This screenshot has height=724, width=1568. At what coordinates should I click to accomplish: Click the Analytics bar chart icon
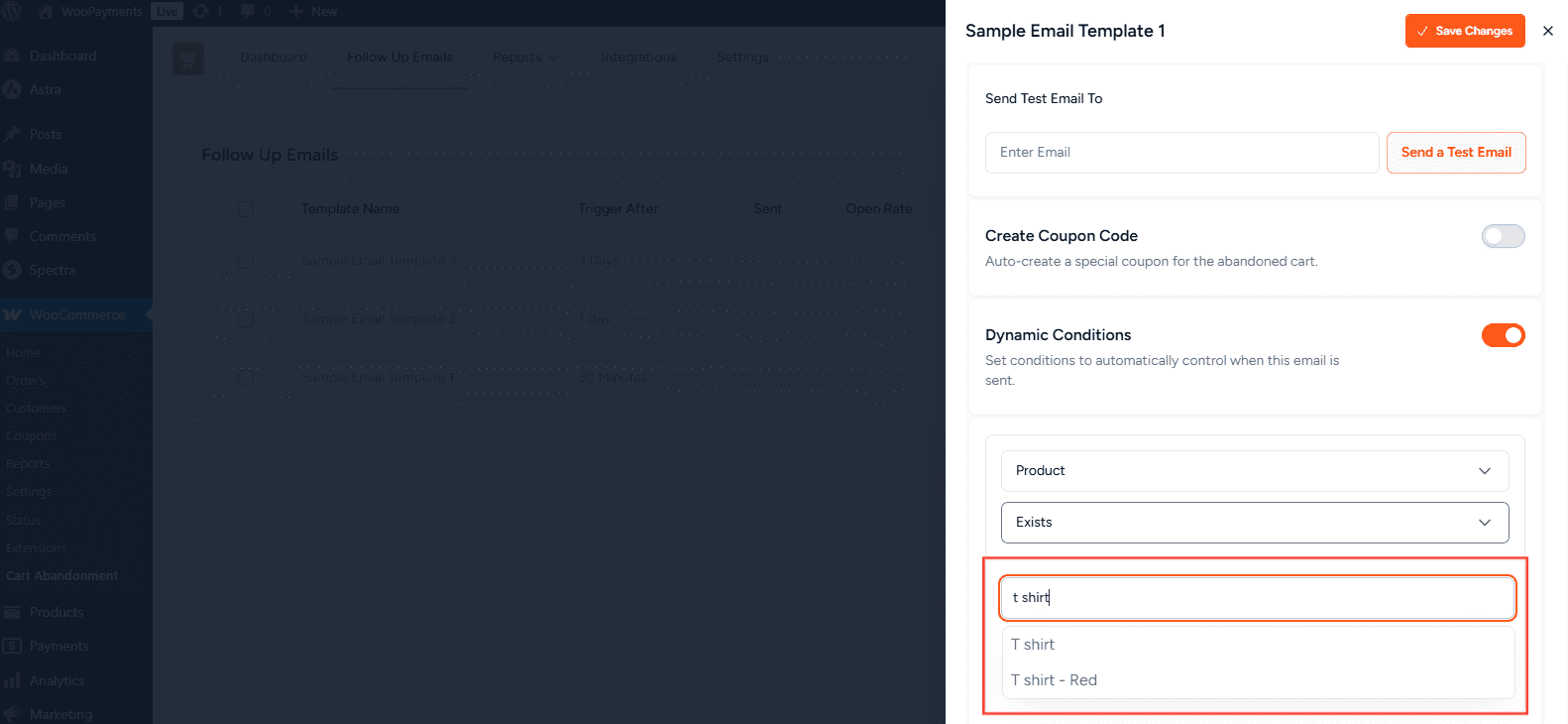[x=12, y=680]
